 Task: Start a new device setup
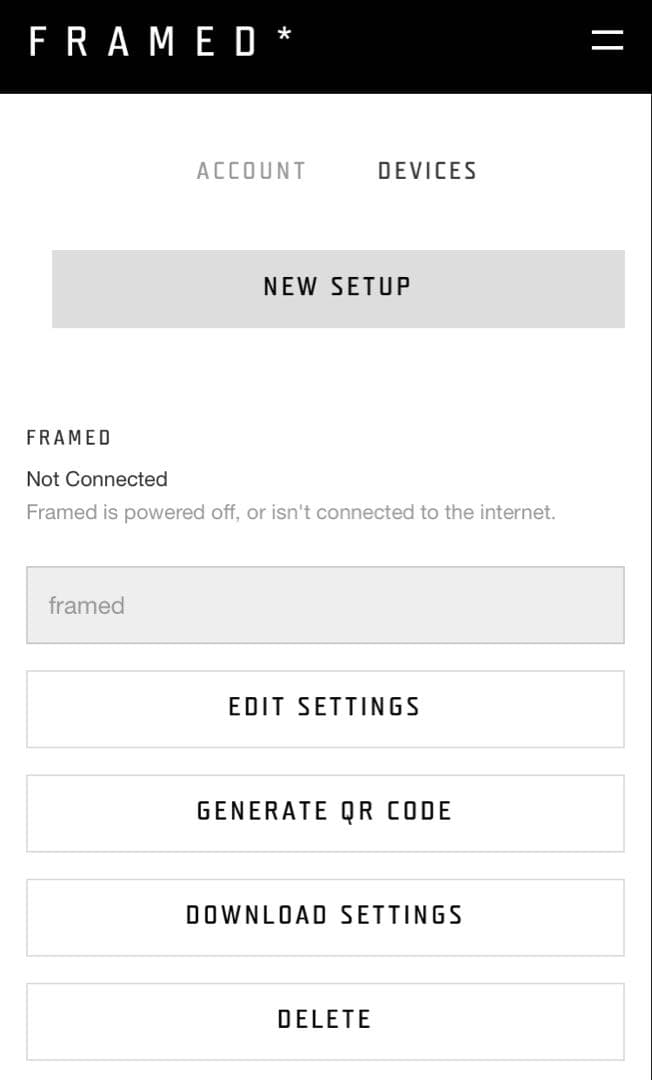338,288
